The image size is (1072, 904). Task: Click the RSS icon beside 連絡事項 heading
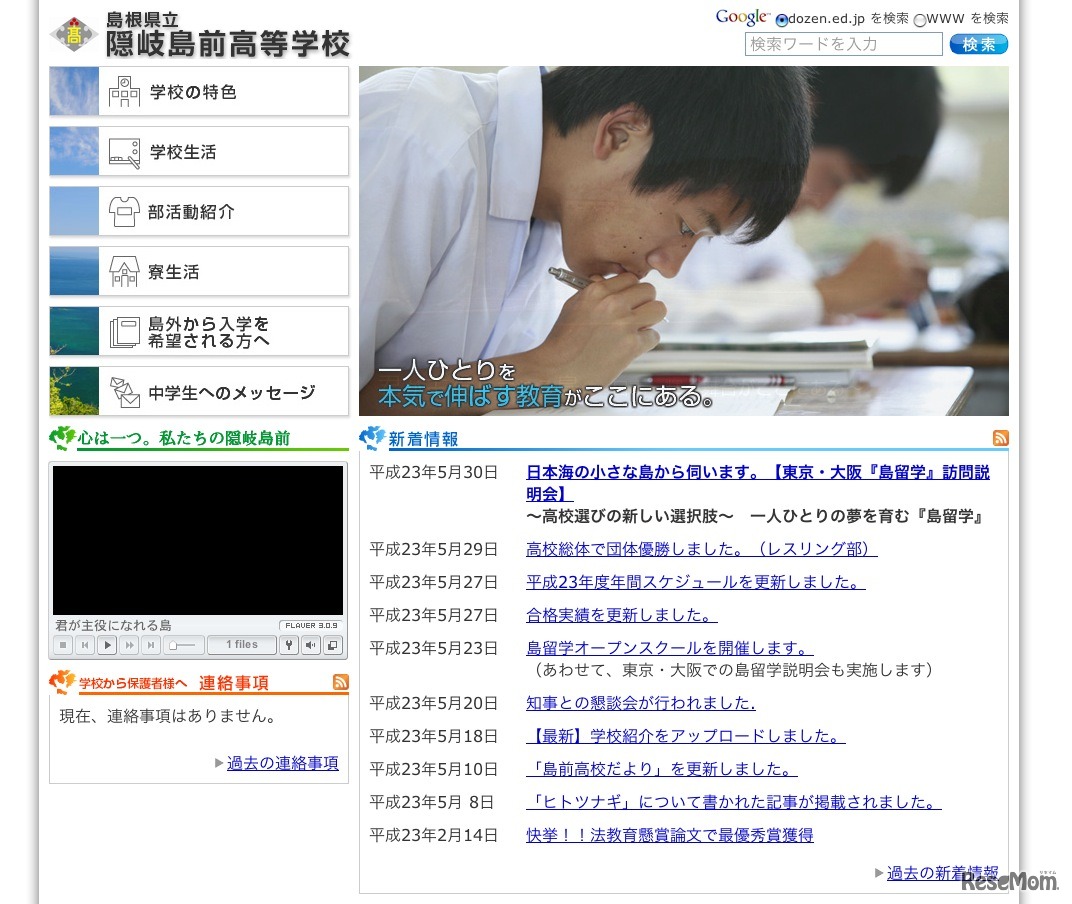tap(341, 682)
